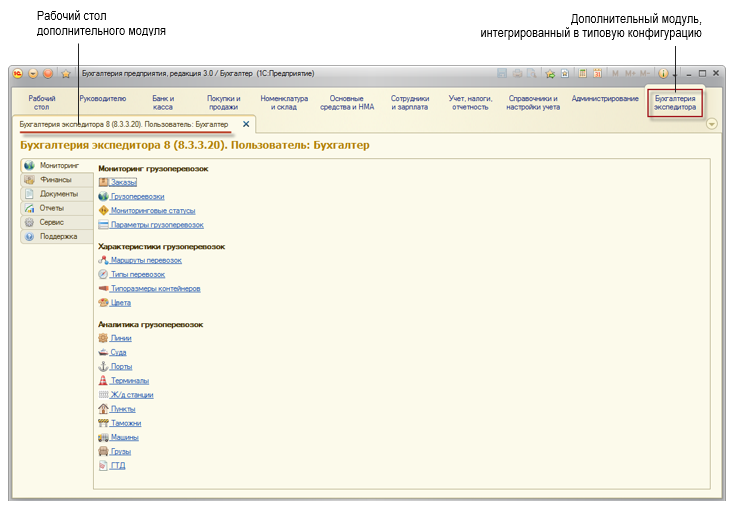Open the info (i) about icon
The image size is (732, 507).
tap(663, 73)
